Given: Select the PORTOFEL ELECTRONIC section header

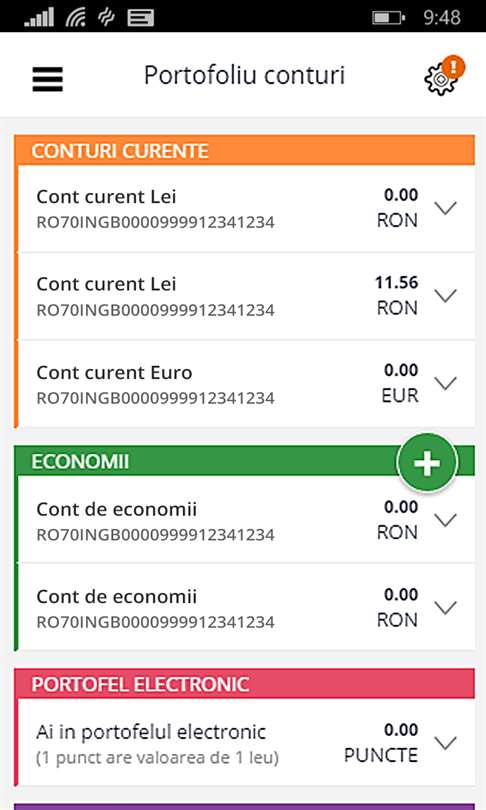Looking at the screenshot, I should (x=244, y=683).
